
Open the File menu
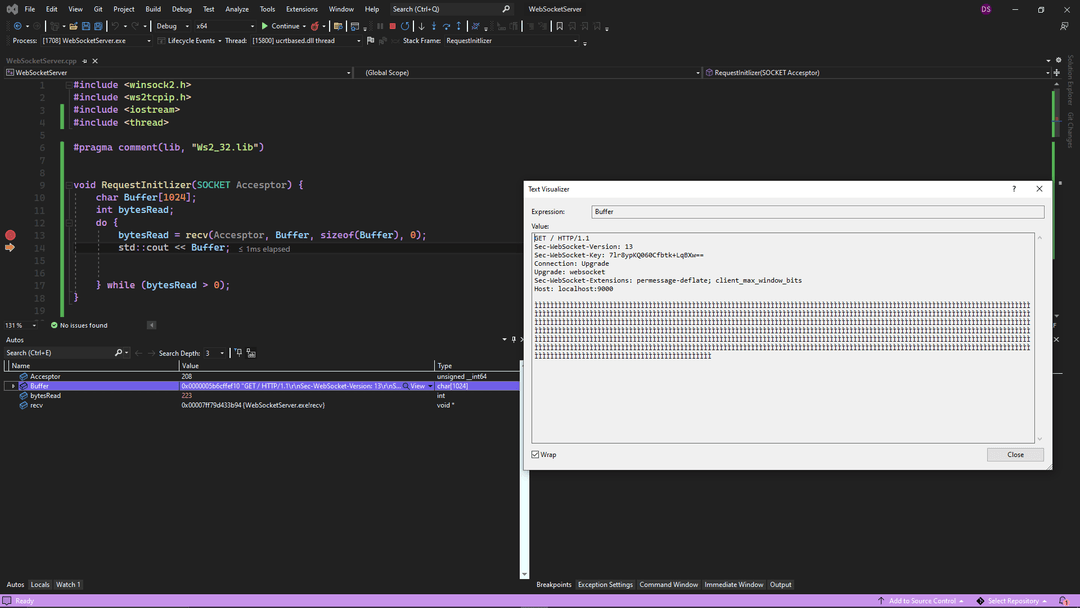tap(30, 9)
